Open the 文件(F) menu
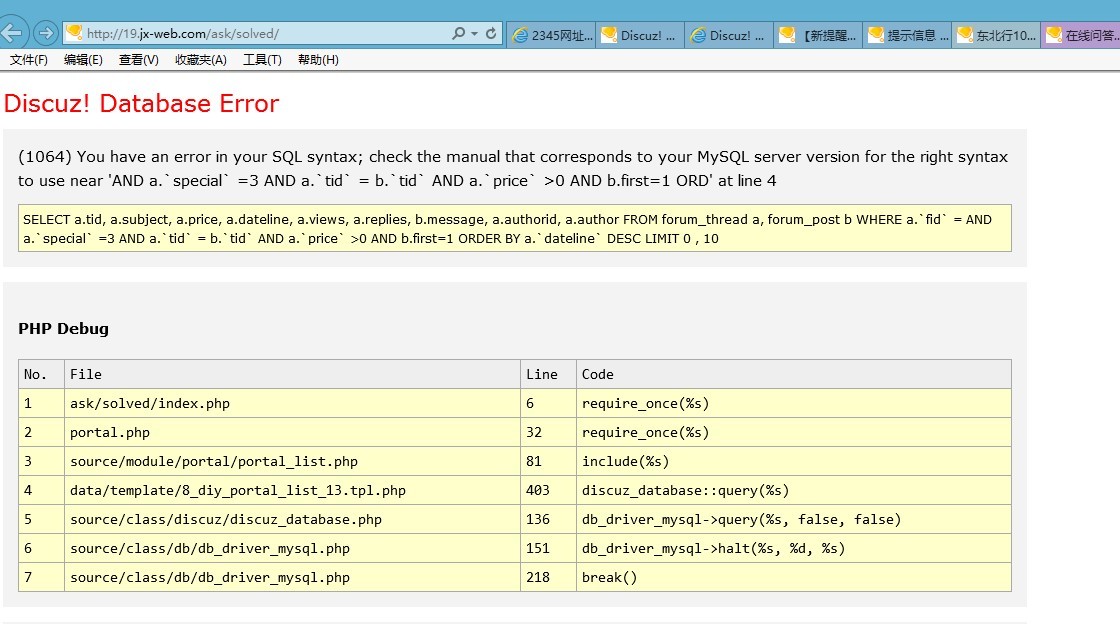Viewport: 1120px width, 624px height. (x=29, y=60)
